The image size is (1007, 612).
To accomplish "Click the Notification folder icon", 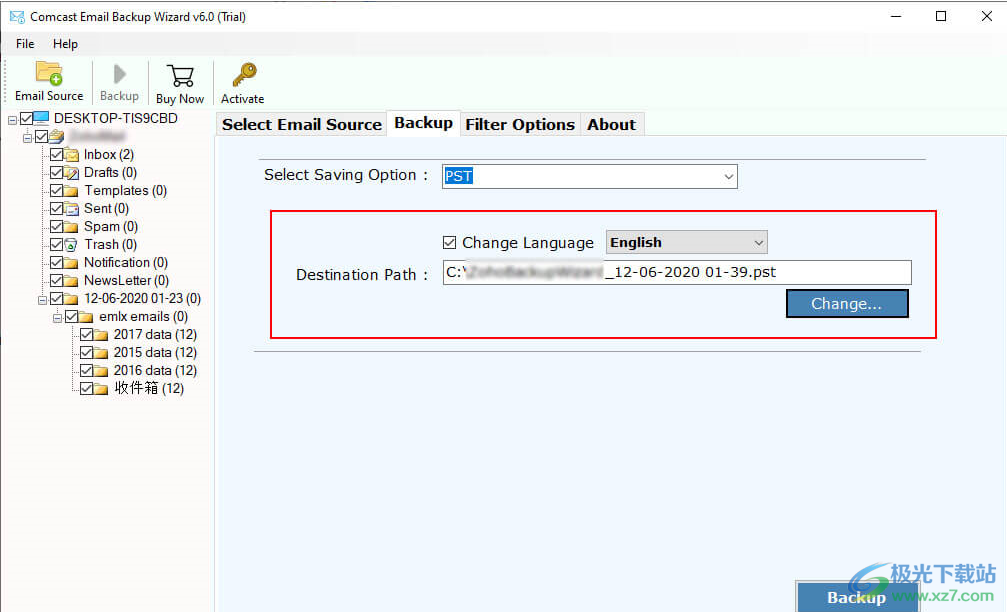I will point(71,263).
